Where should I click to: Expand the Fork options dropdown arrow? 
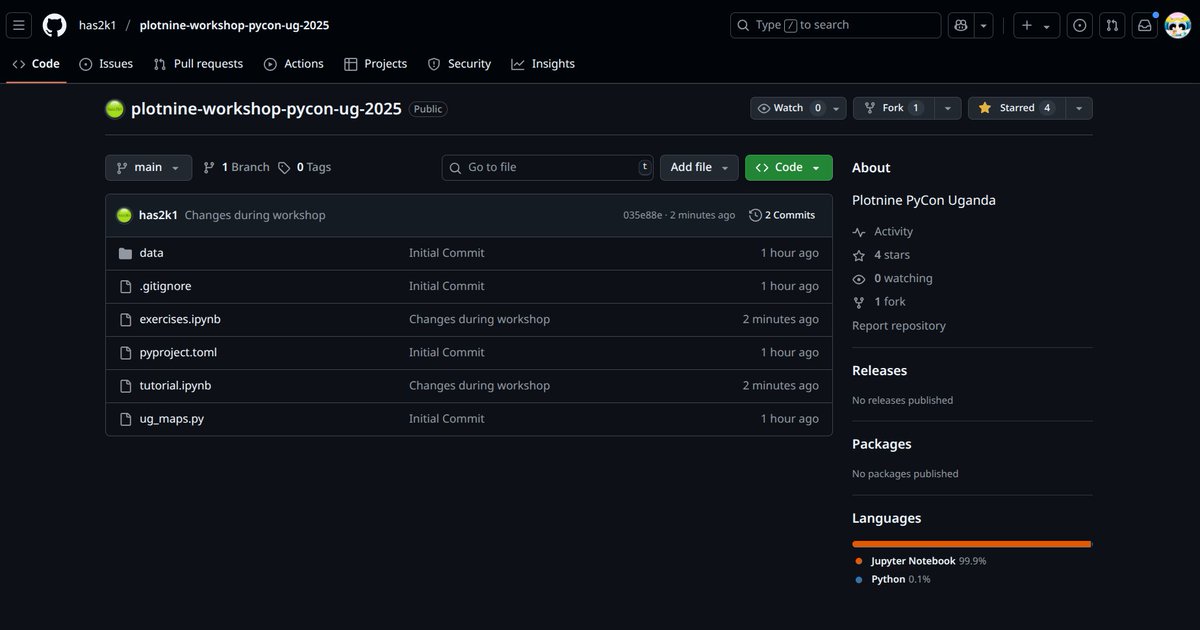click(947, 108)
